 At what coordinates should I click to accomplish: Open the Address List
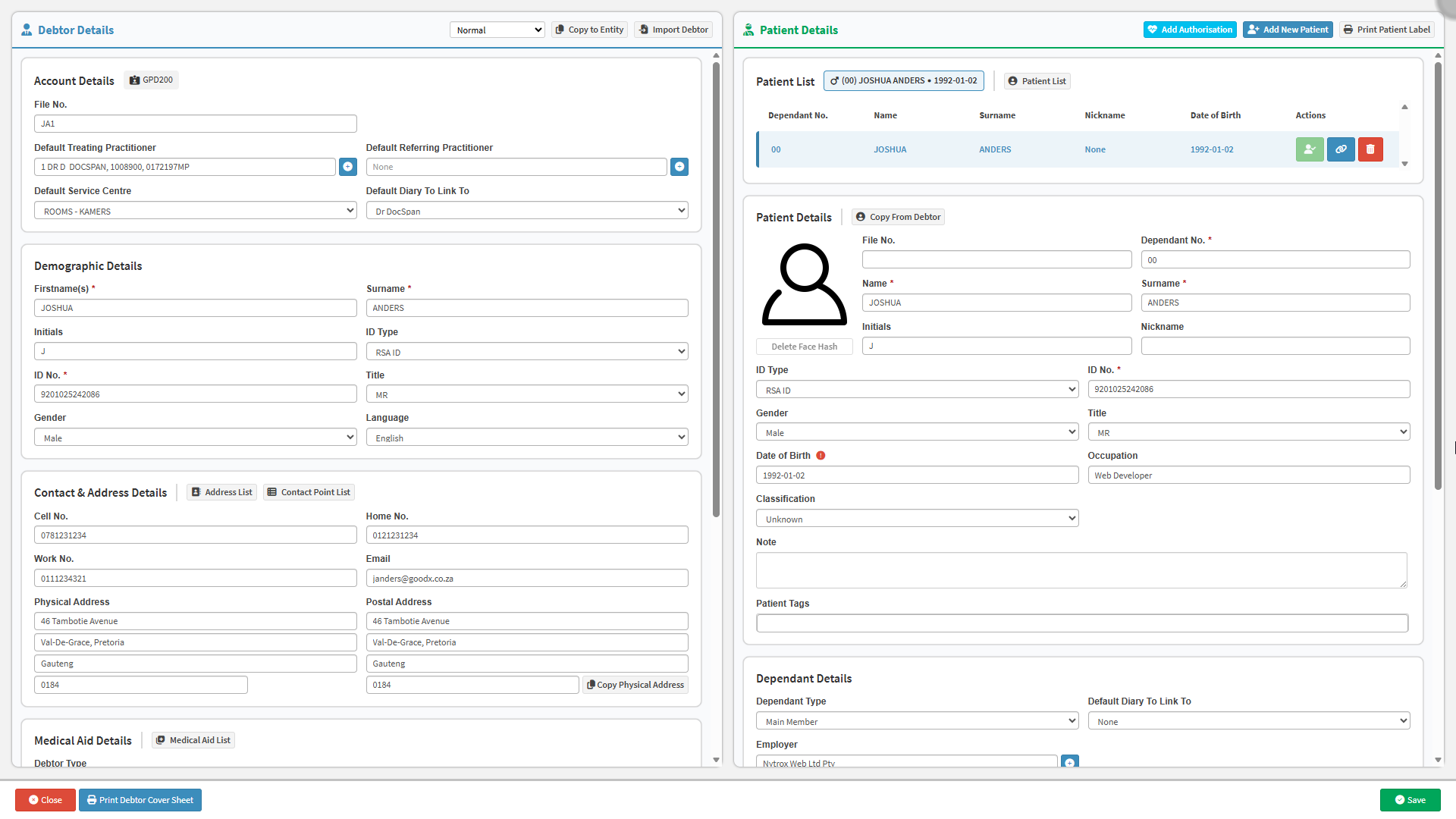pos(221,492)
